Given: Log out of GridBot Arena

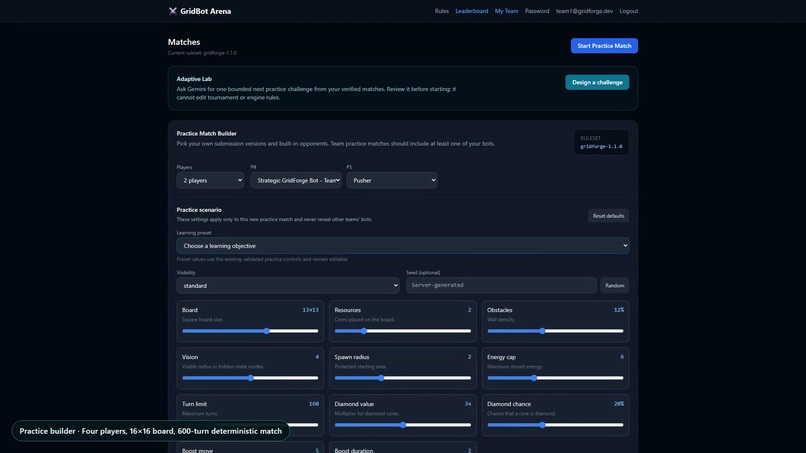Looking at the screenshot, I should tap(628, 11).
